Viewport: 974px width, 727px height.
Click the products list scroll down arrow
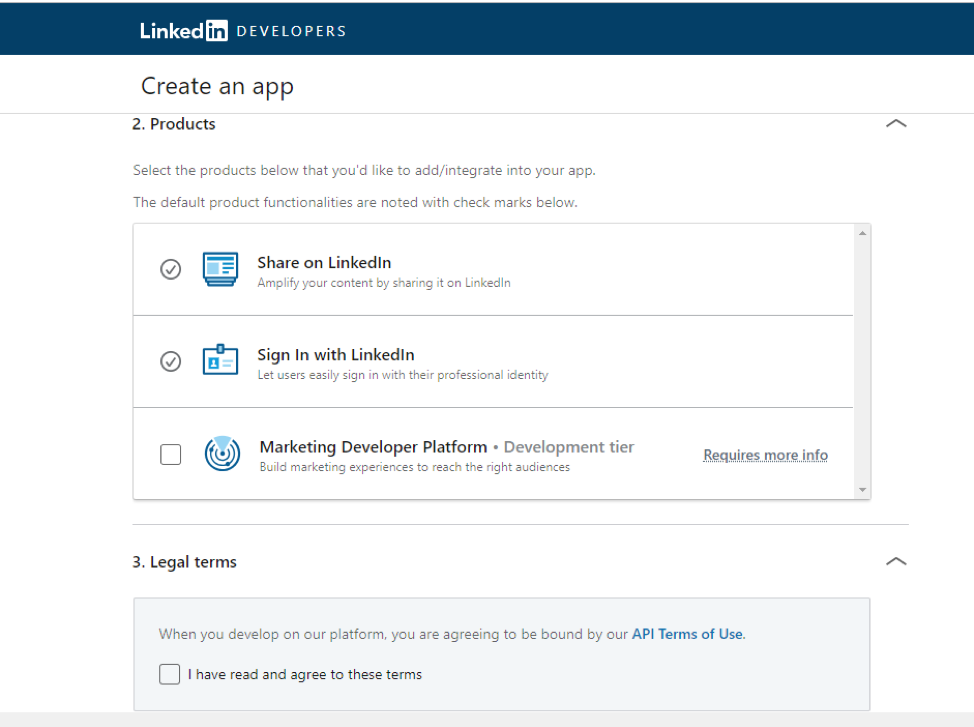coord(862,490)
